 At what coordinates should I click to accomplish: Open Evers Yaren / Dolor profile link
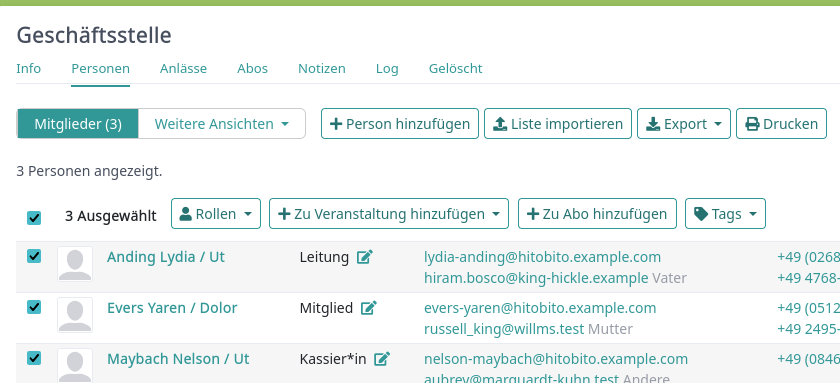(x=172, y=308)
